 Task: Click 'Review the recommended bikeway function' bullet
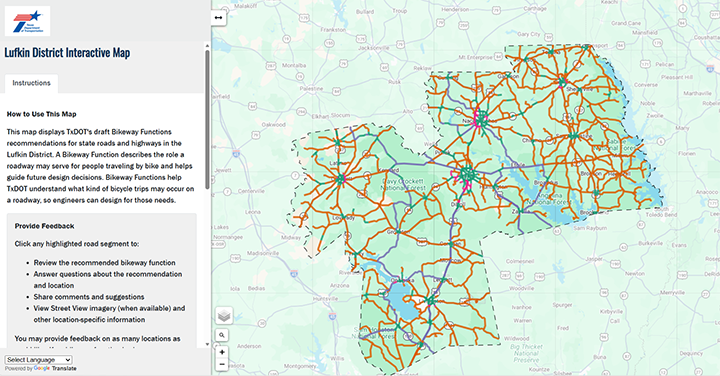[x=104, y=263]
